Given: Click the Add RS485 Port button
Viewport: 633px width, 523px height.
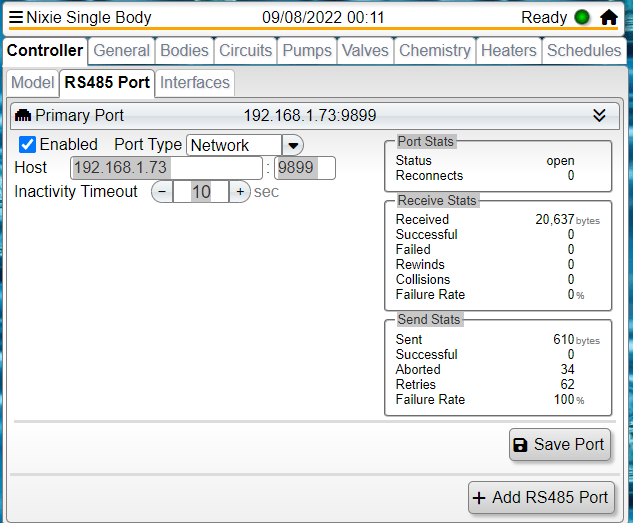Looking at the screenshot, I should click(x=541, y=498).
